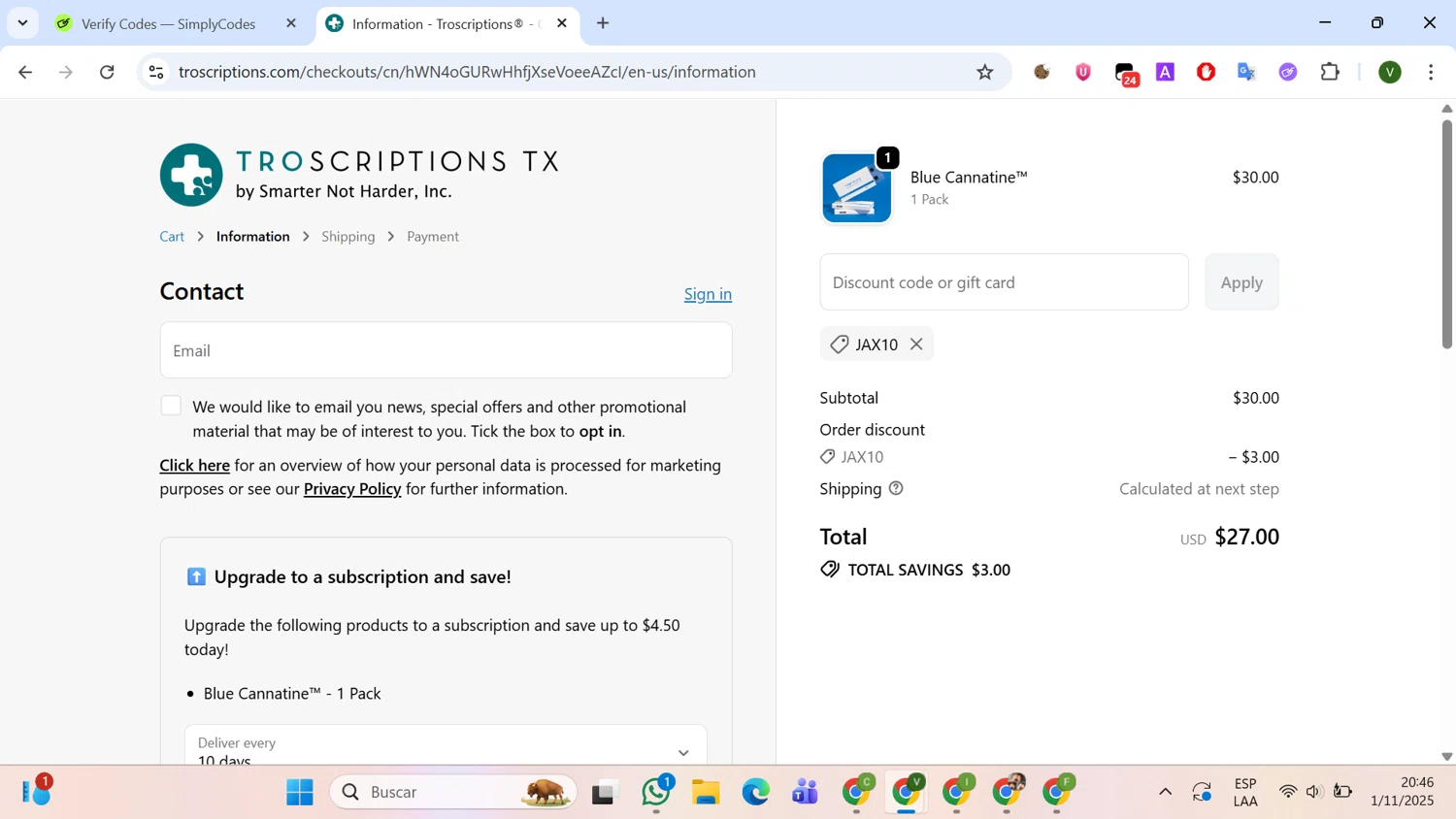
Task: Close the Information Troscriptions tab
Action: (562, 23)
